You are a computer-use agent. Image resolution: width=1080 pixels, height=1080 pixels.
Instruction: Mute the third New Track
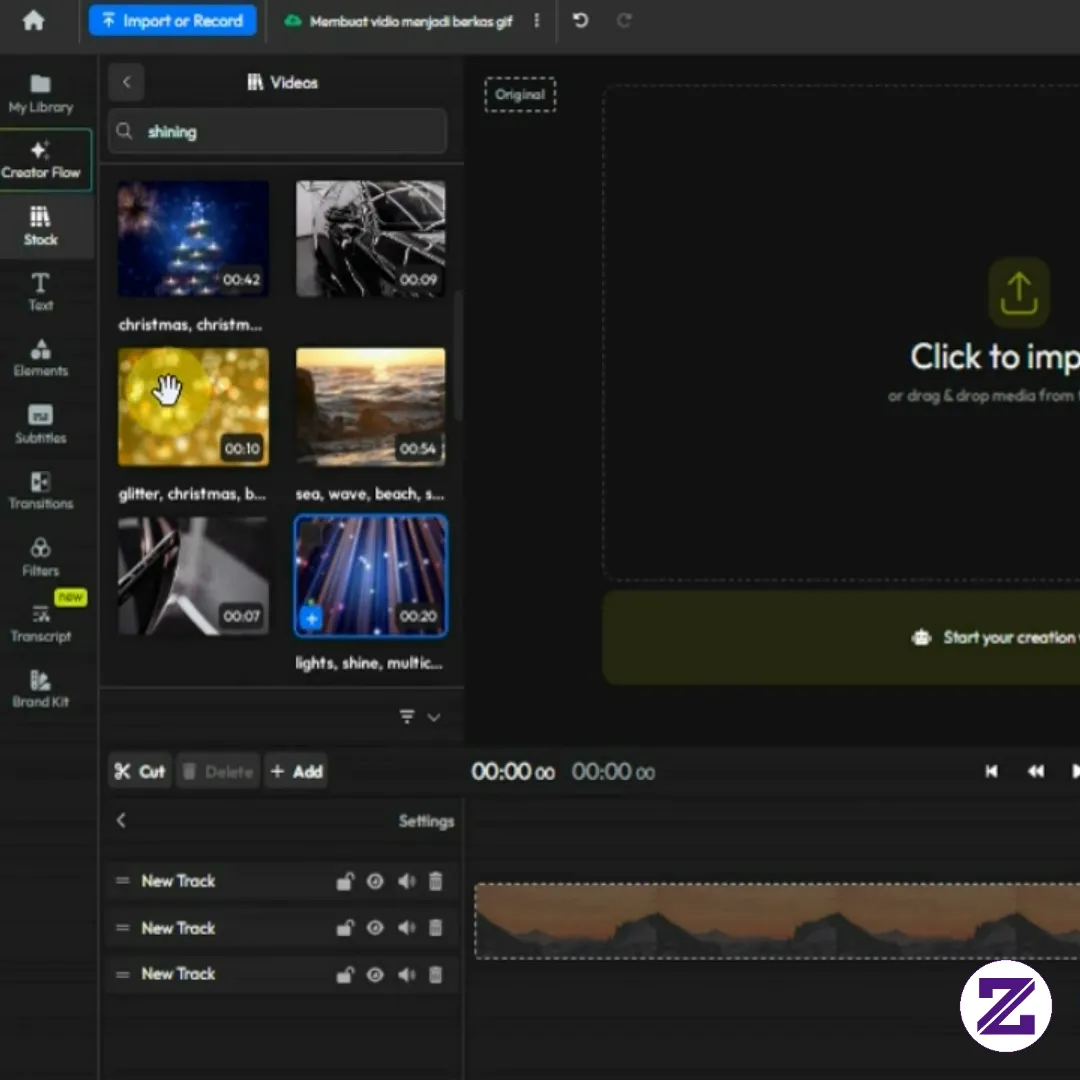[x=406, y=975]
